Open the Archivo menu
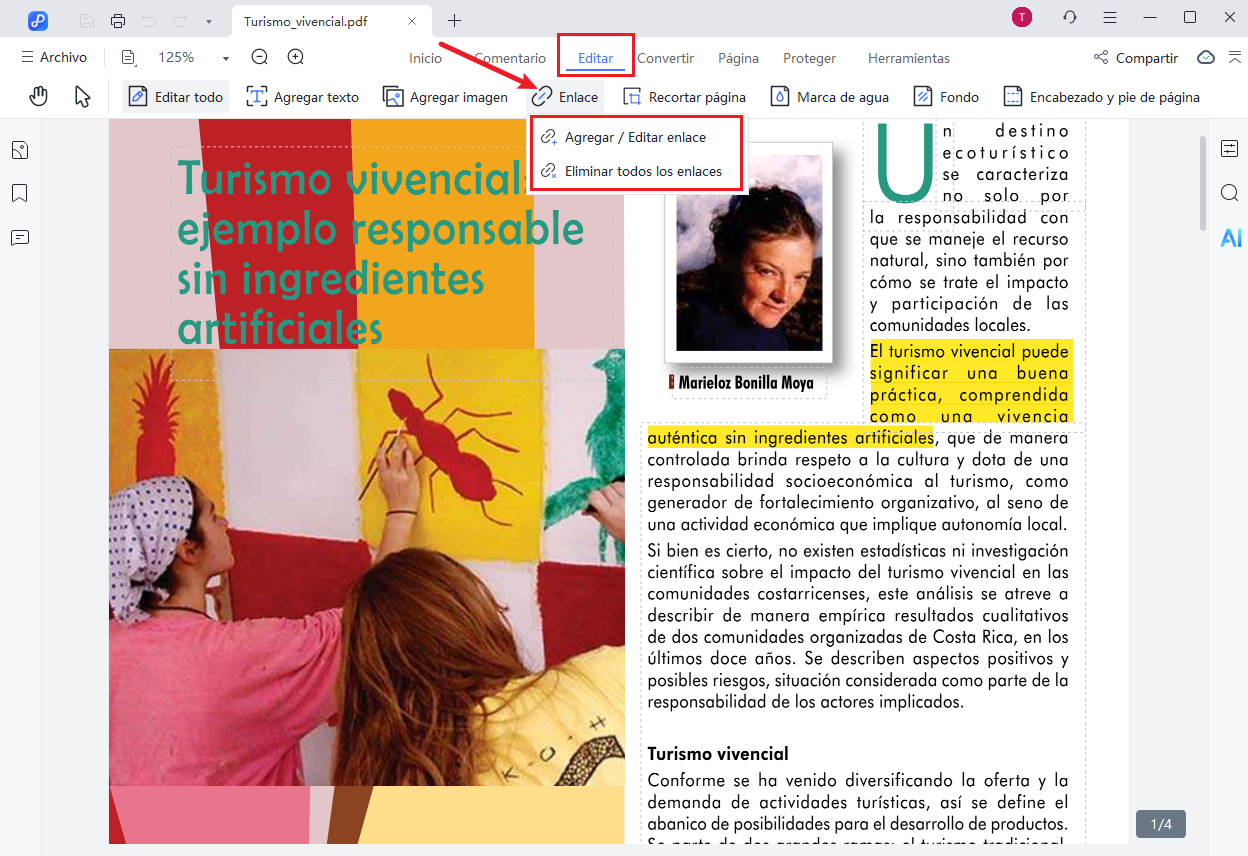The image size is (1248, 856). coord(54,58)
